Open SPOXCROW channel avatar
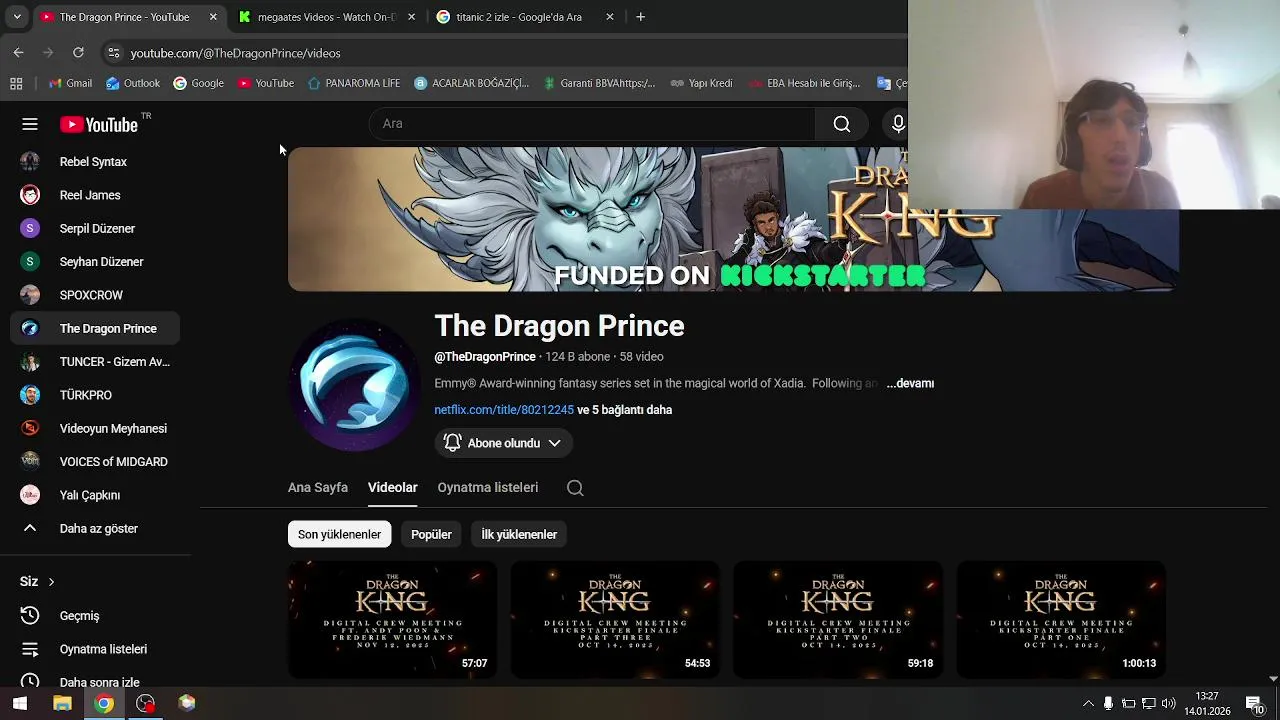 point(30,295)
